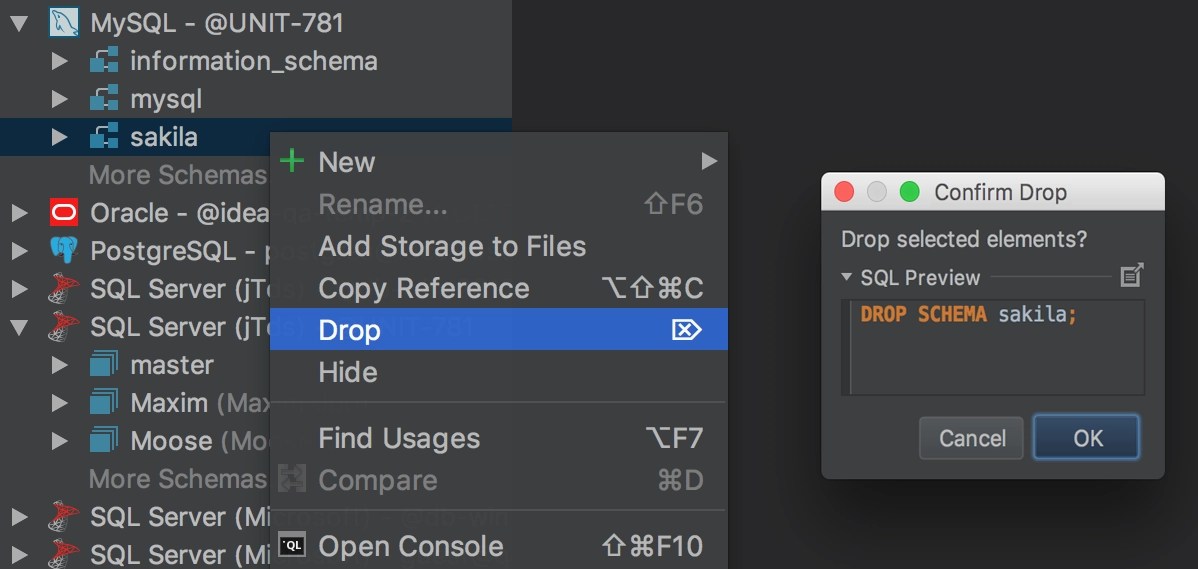
Task: Click the Open Console QL icon
Action: (292, 546)
